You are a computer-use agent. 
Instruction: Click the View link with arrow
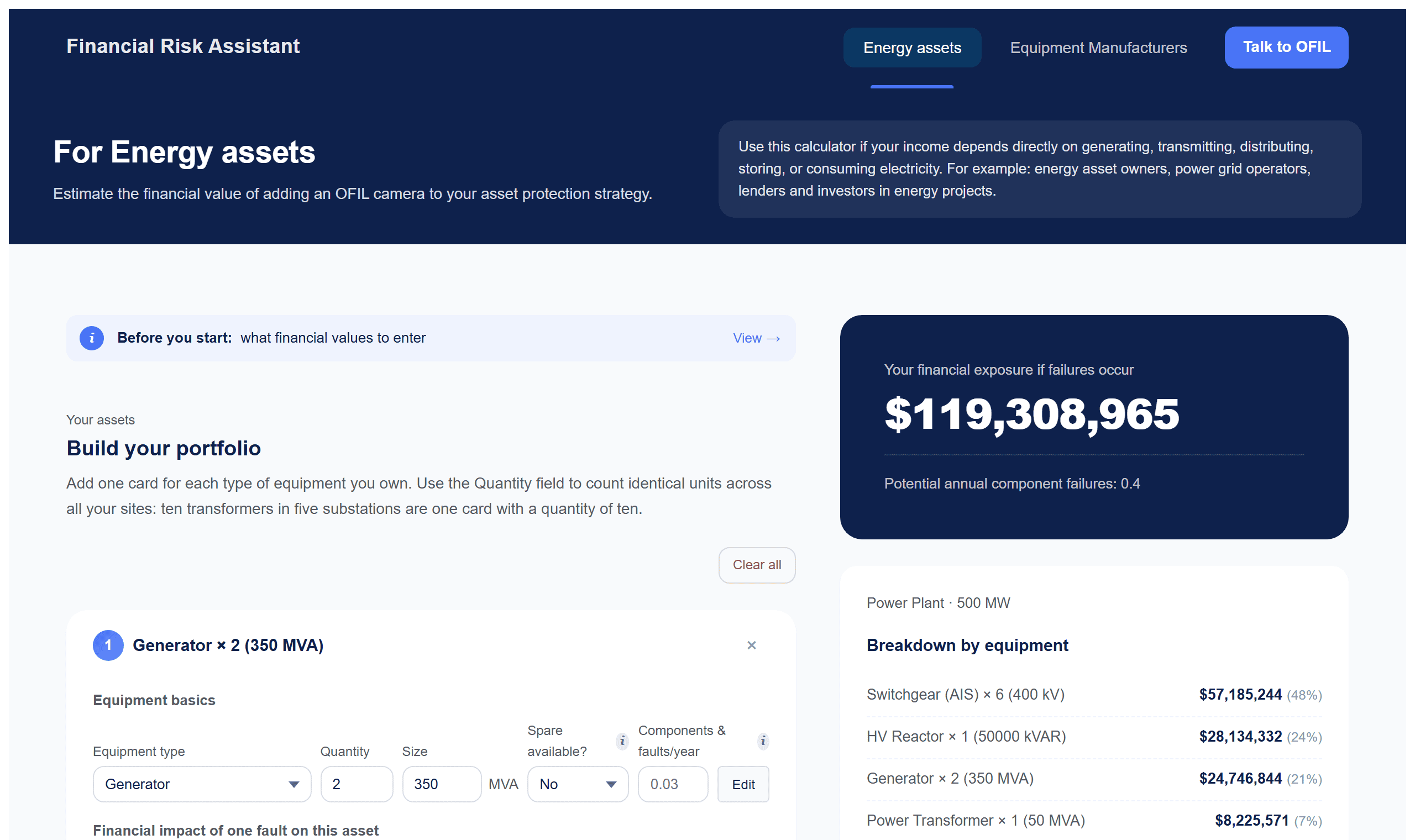tap(757, 338)
